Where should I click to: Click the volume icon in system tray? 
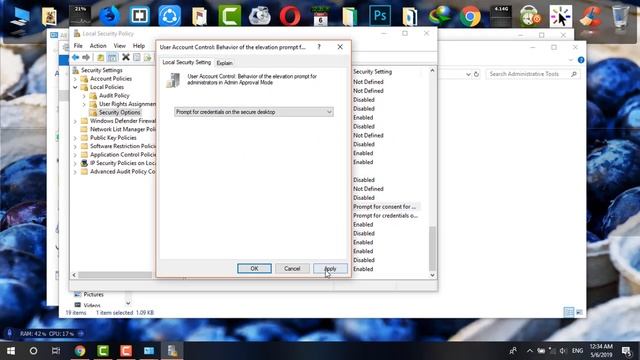563,351
